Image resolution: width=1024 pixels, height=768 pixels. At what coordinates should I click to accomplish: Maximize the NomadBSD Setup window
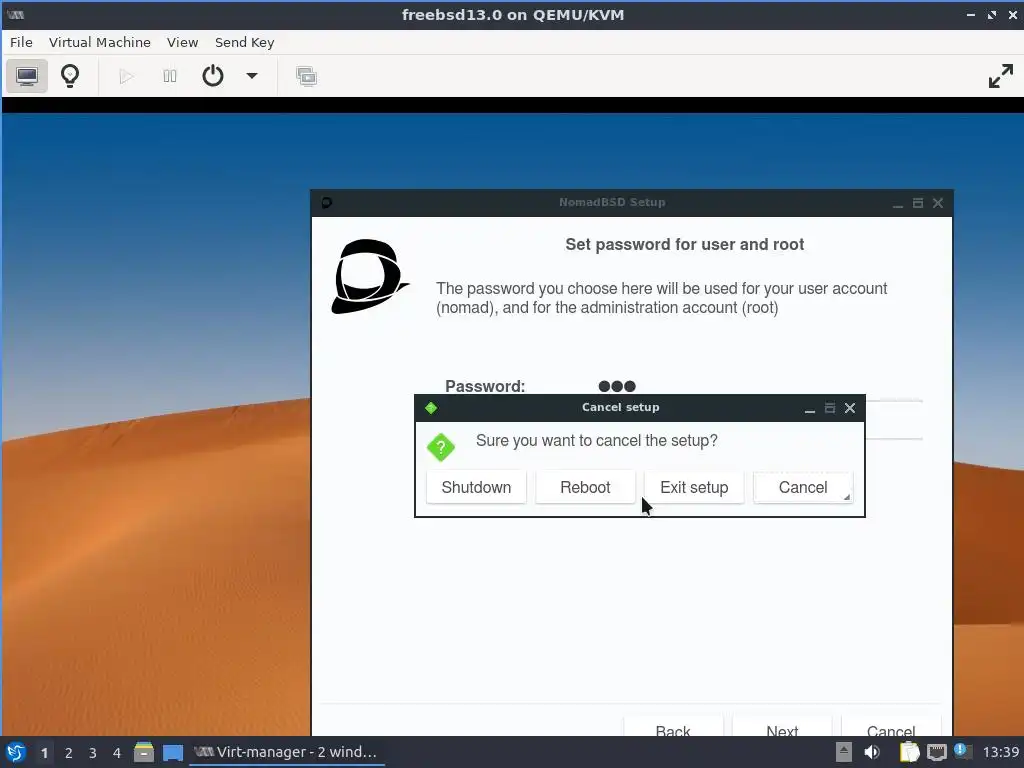(x=918, y=203)
